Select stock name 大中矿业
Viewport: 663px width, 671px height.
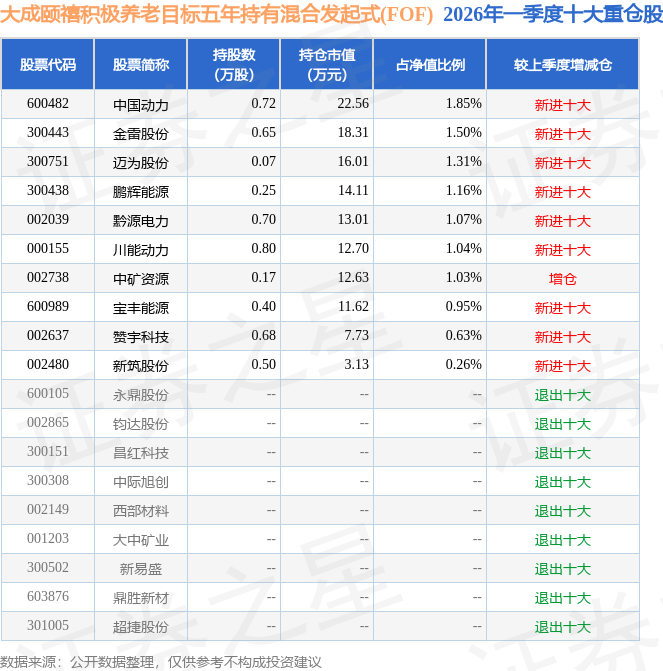pyautogui.click(x=140, y=540)
